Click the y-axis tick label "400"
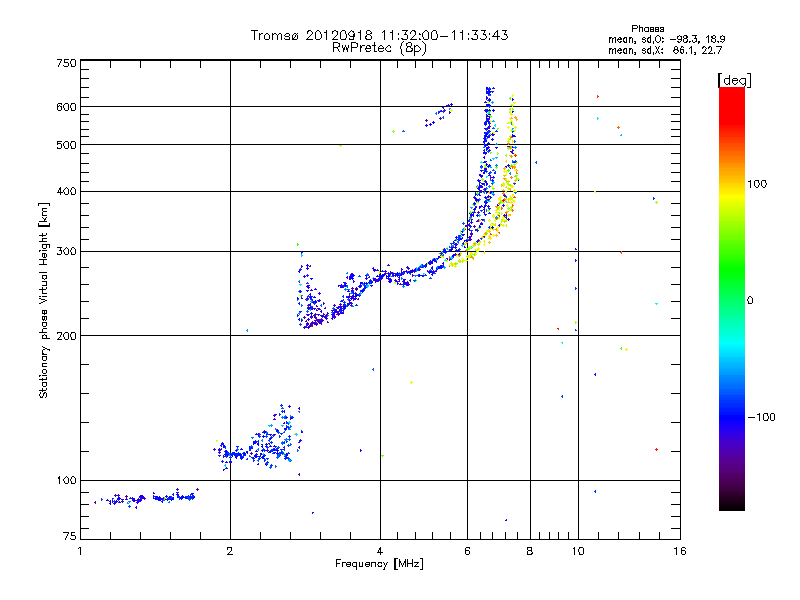Screen dimensions: 800x600 pyautogui.click(x=66, y=191)
